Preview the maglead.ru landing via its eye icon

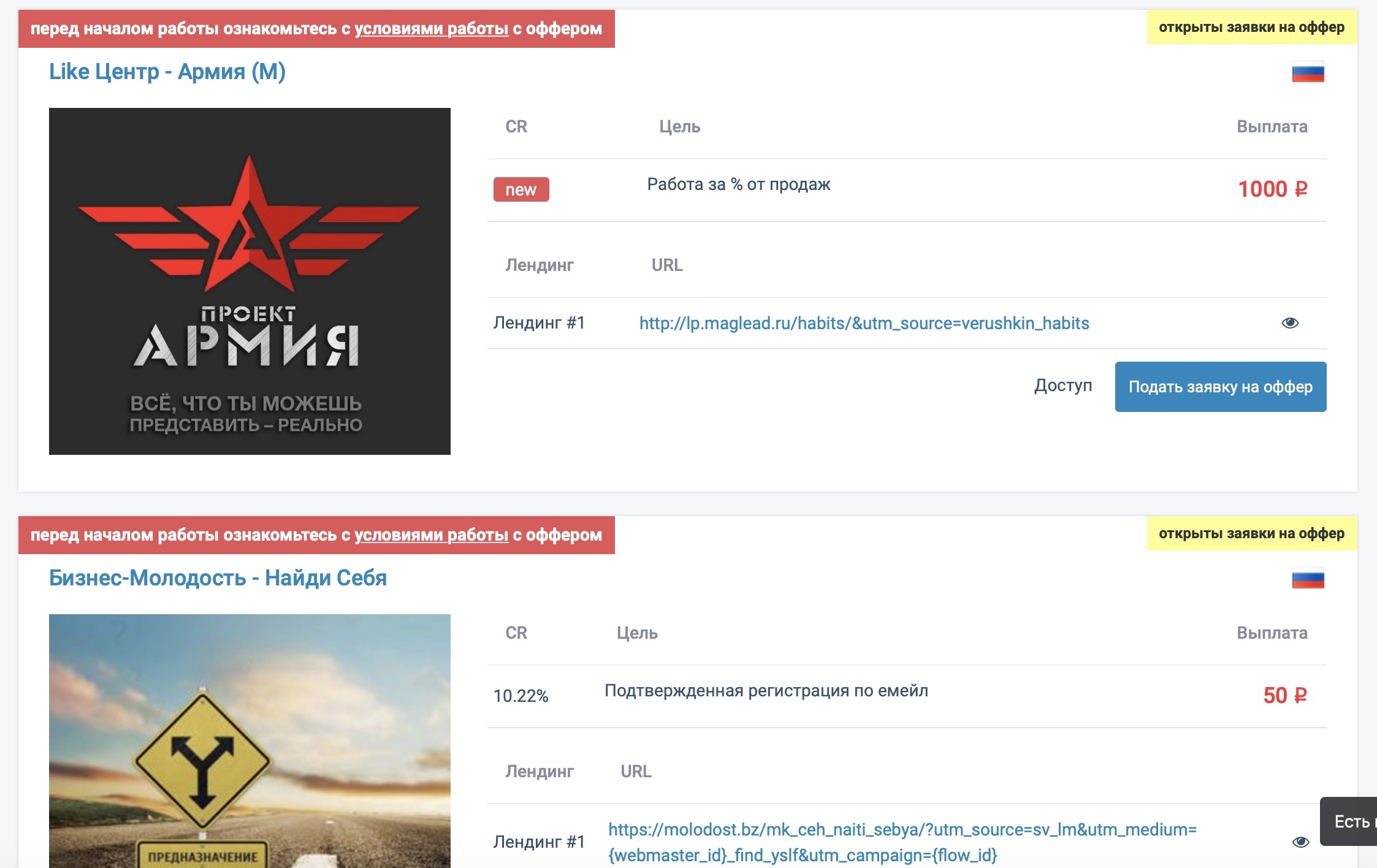[1290, 323]
